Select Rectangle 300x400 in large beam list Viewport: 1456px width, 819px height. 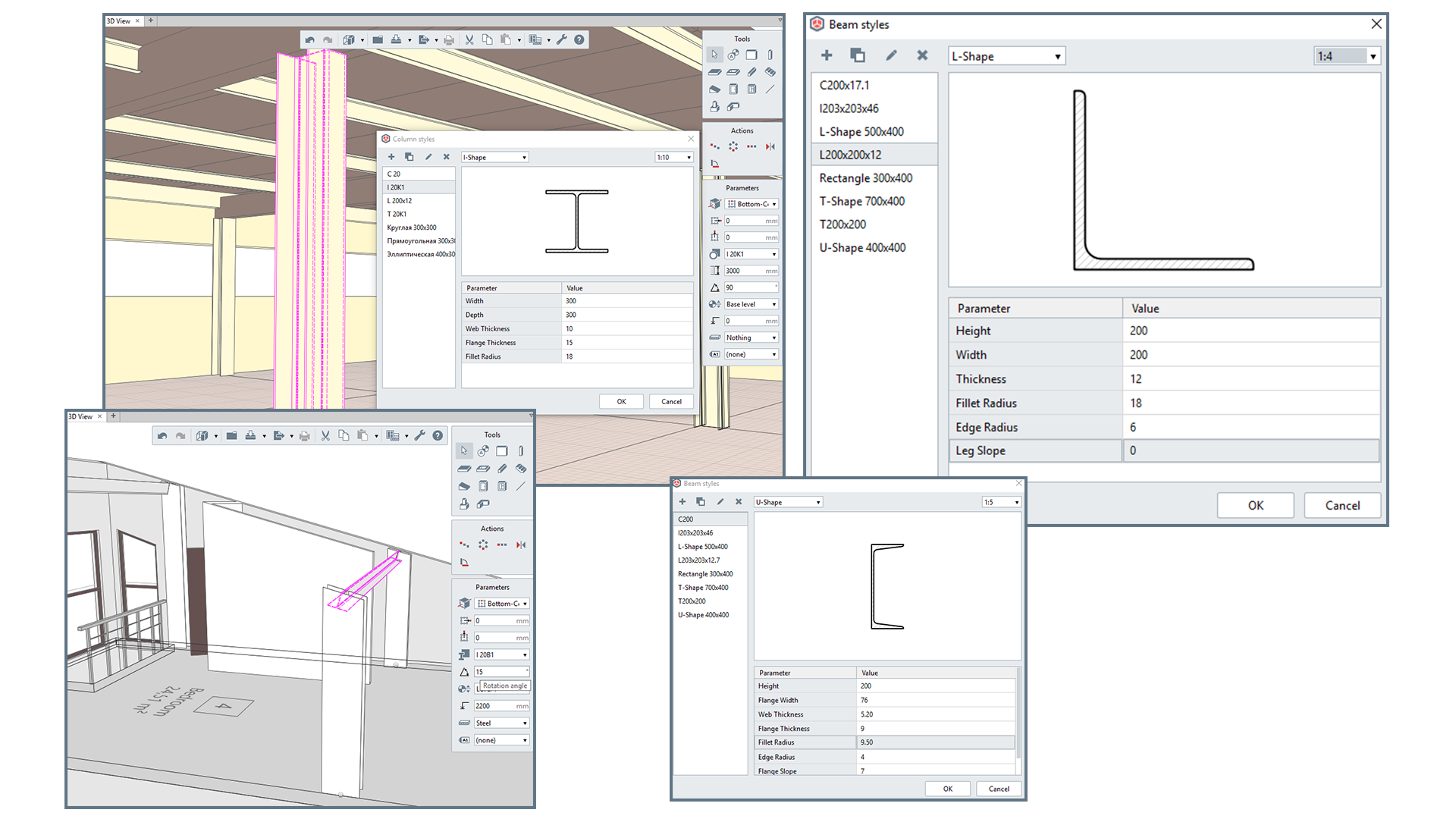(x=865, y=178)
